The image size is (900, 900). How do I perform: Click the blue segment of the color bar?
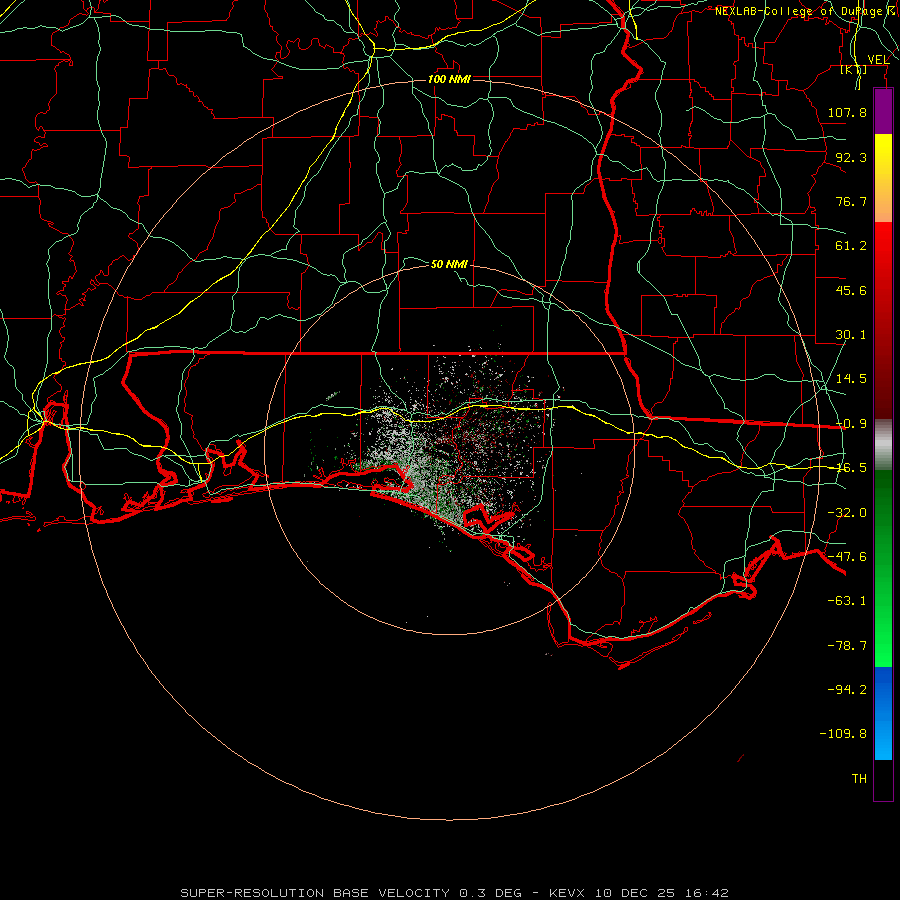click(x=883, y=713)
